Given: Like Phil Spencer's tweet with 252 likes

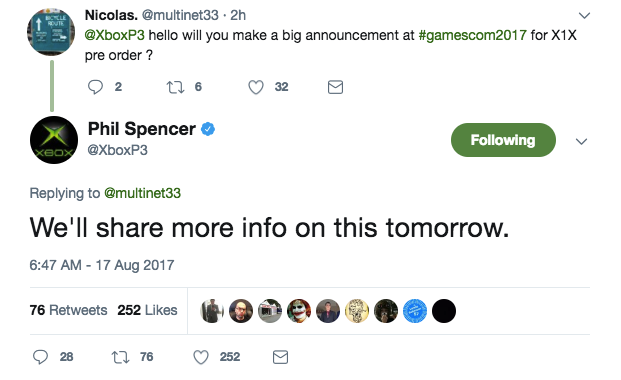Looking at the screenshot, I should [x=201, y=357].
